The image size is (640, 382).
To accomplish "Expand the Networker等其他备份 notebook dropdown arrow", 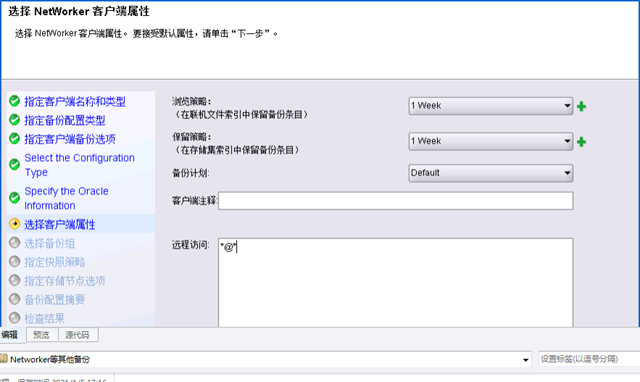I will (526, 360).
